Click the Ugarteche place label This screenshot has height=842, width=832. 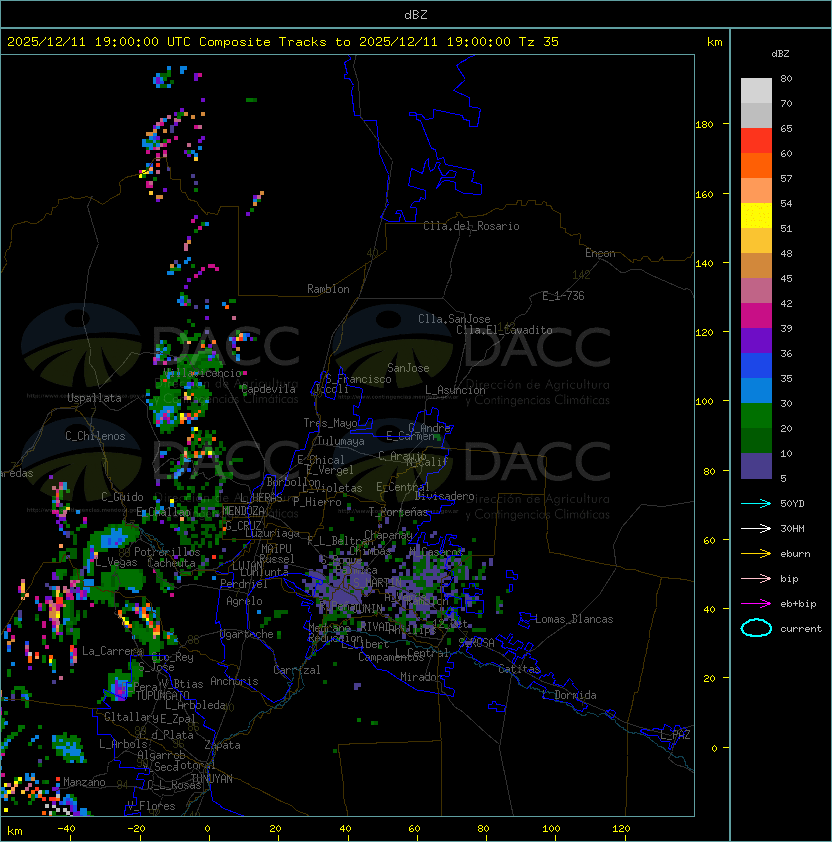pos(247,634)
